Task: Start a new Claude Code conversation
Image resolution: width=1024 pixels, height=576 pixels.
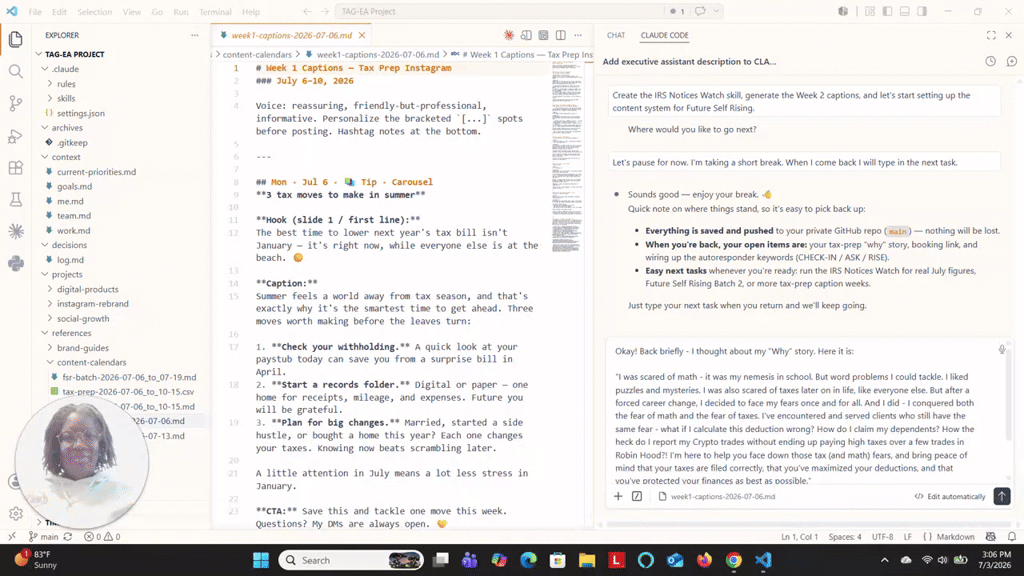Action: (x=1012, y=61)
